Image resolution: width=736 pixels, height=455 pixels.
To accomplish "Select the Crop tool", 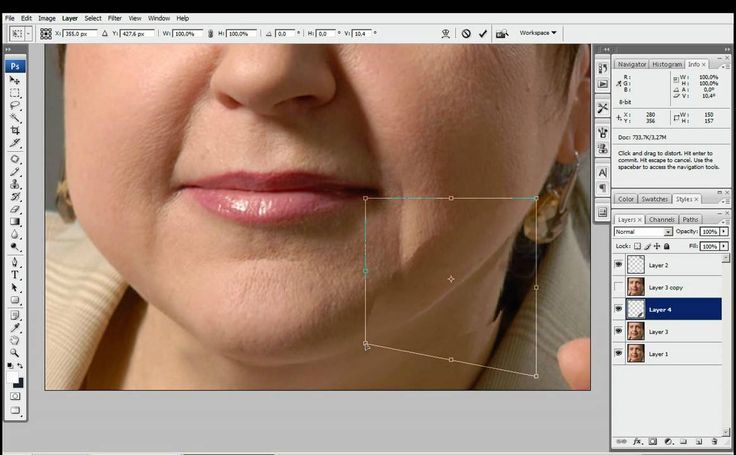I will click(15, 130).
